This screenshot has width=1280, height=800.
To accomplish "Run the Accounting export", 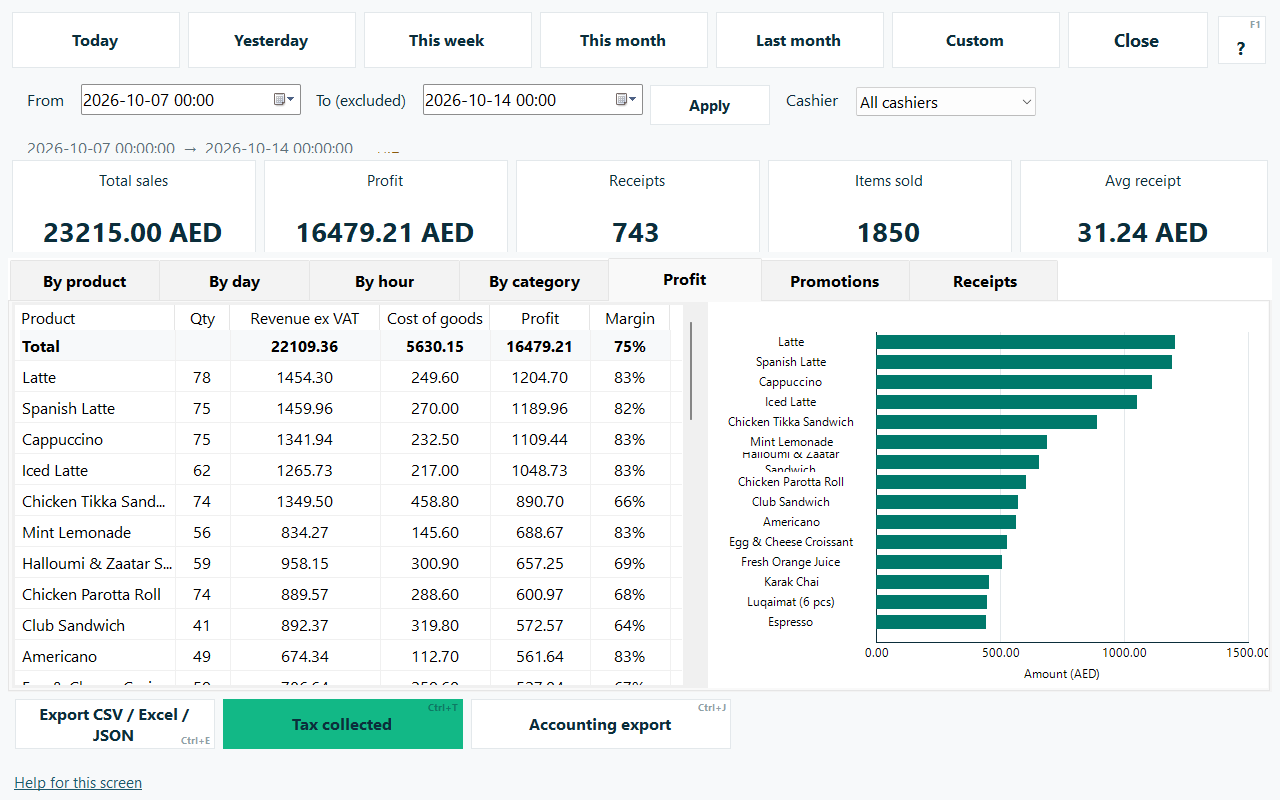I will pyautogui.click(x=601, y=724).
